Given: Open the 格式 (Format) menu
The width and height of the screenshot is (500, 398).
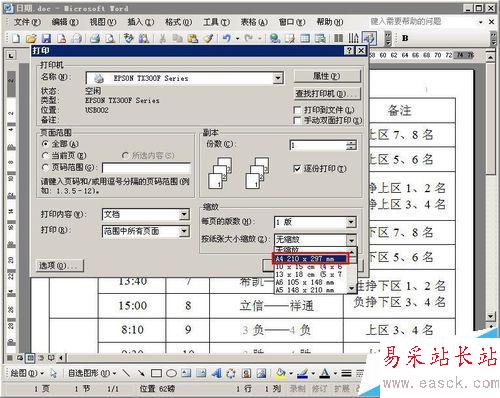Looking at the screenshot, I should click(178, 22).
